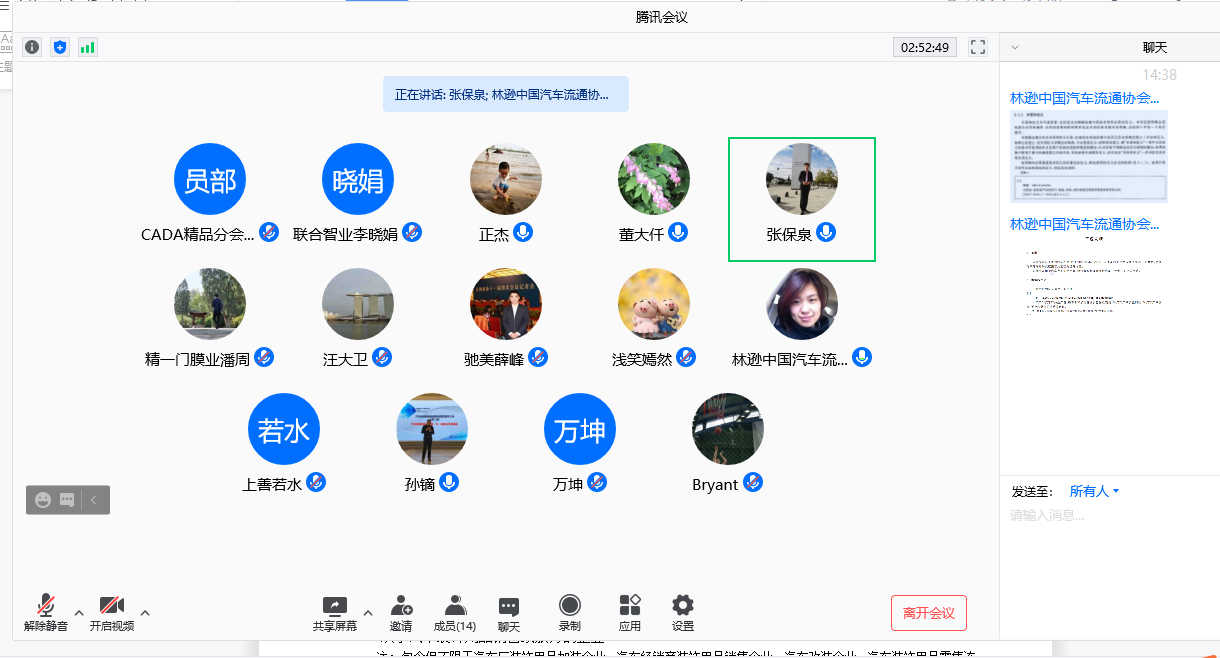The image size is (1220, 658).
Task: Toggle the 聊天 chat panel
Action: coord(509,612)
